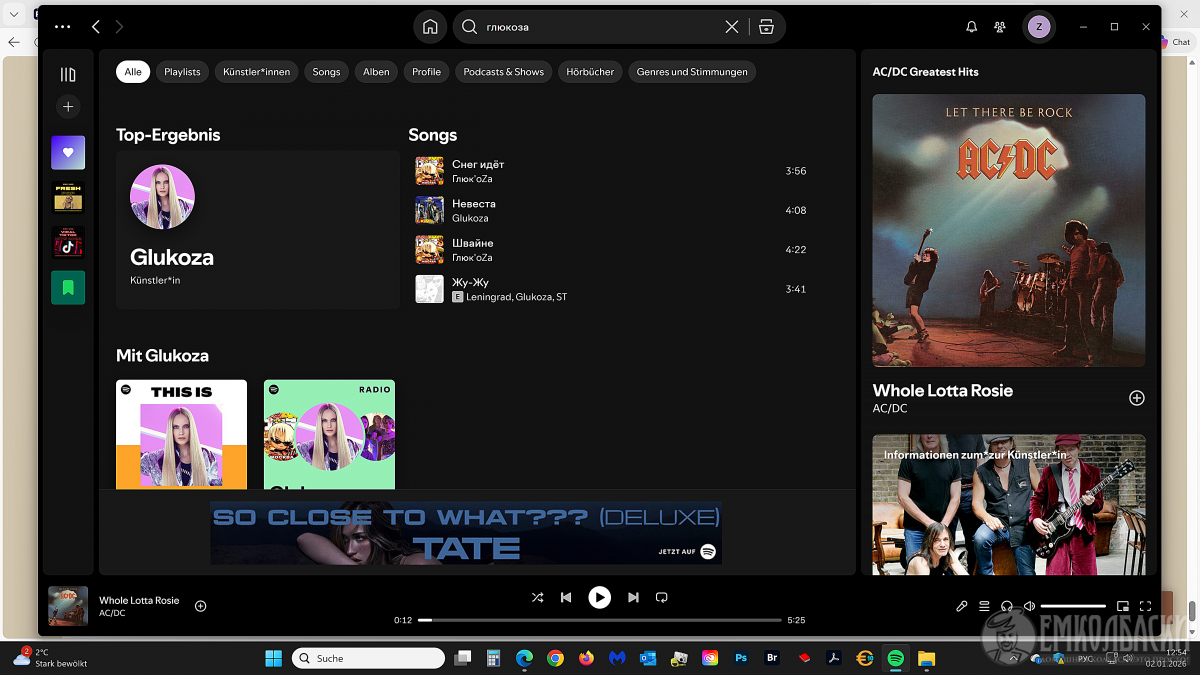Open the Glukoza top result card
1200x675 pixels.
point(257,230)
